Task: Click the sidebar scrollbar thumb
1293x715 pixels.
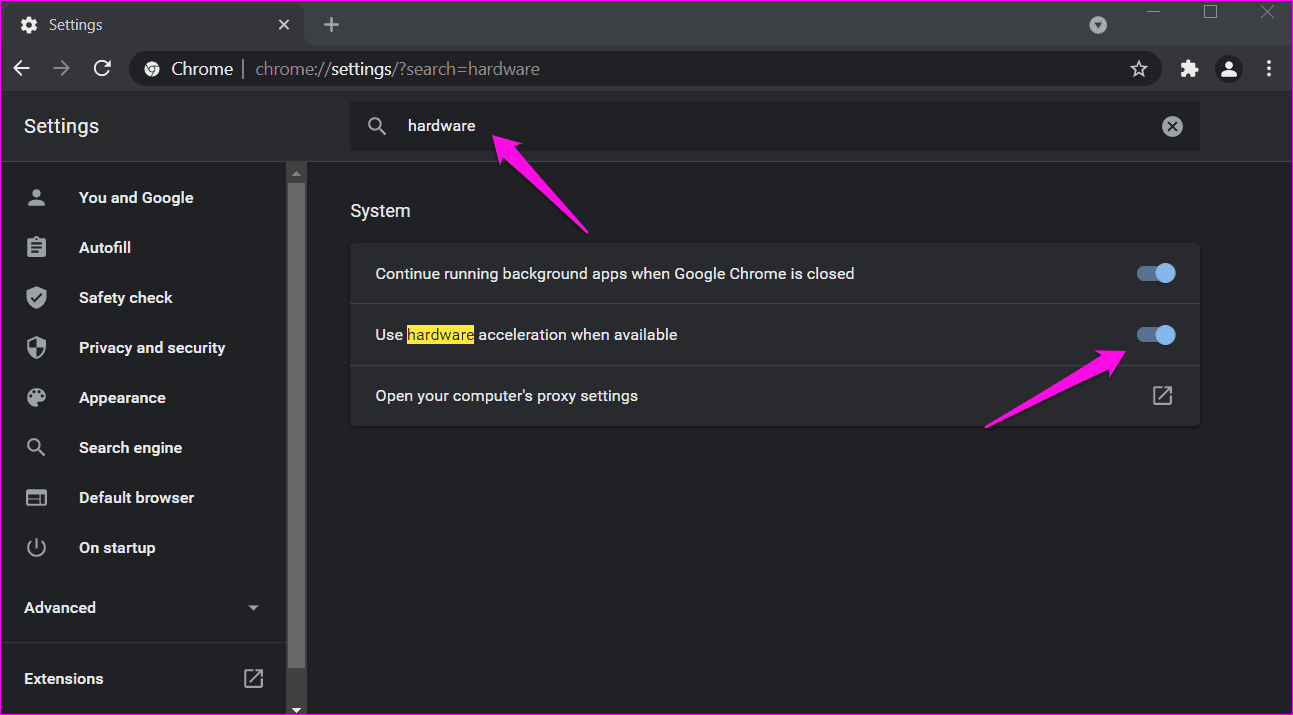Action: (296, 425)
